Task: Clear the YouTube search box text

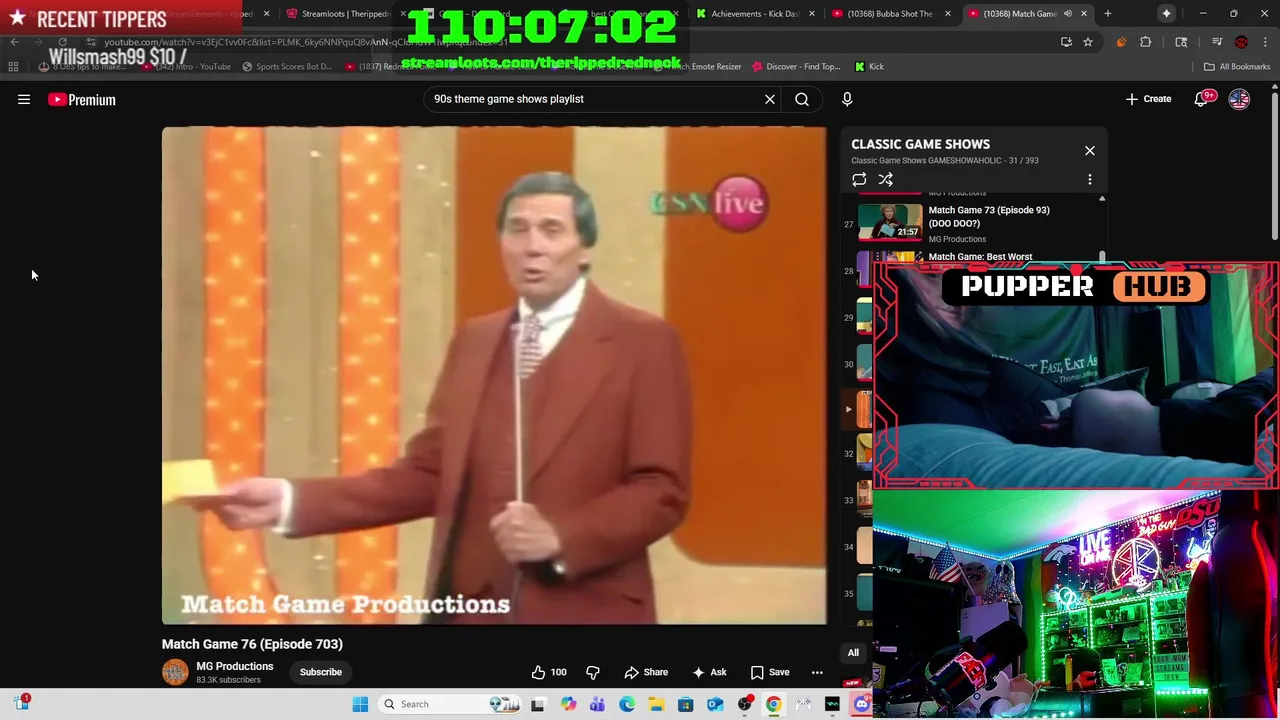Action: 770,99
